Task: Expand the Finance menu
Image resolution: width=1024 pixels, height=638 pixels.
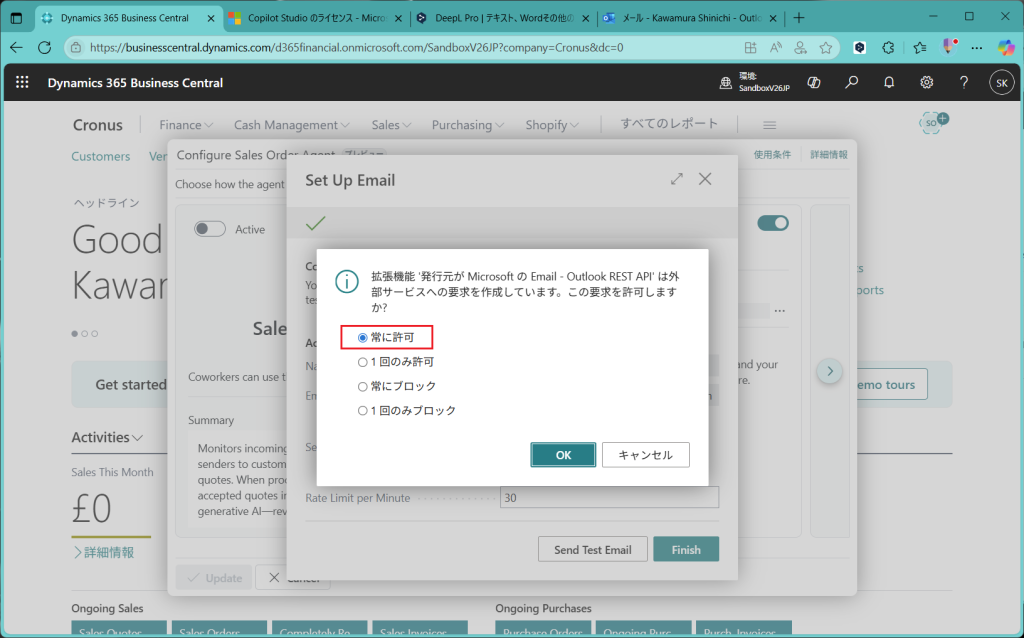Action: coord(186,125)
